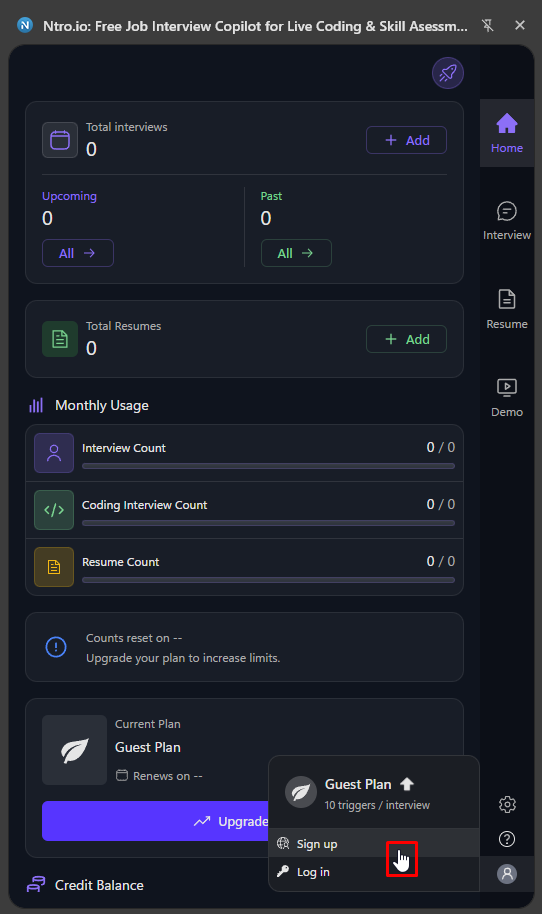Image resolution: width=542 pixels, height=914 pixels.
Task: Click the Guest Plan upgrade arrow icon
Action: [x=407, y=784]
